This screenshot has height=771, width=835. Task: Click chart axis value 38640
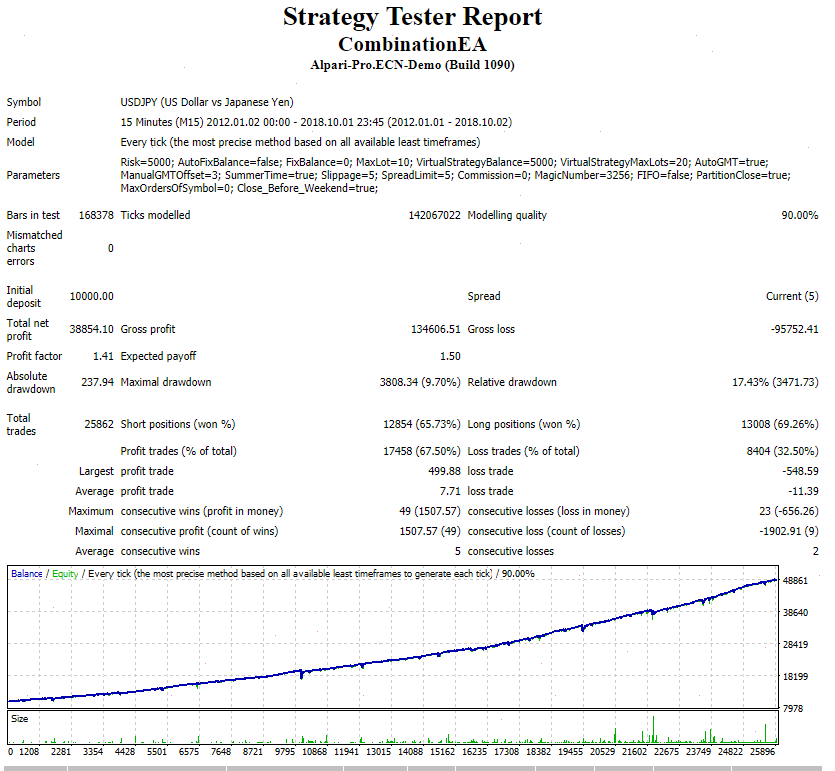point(795,613)
